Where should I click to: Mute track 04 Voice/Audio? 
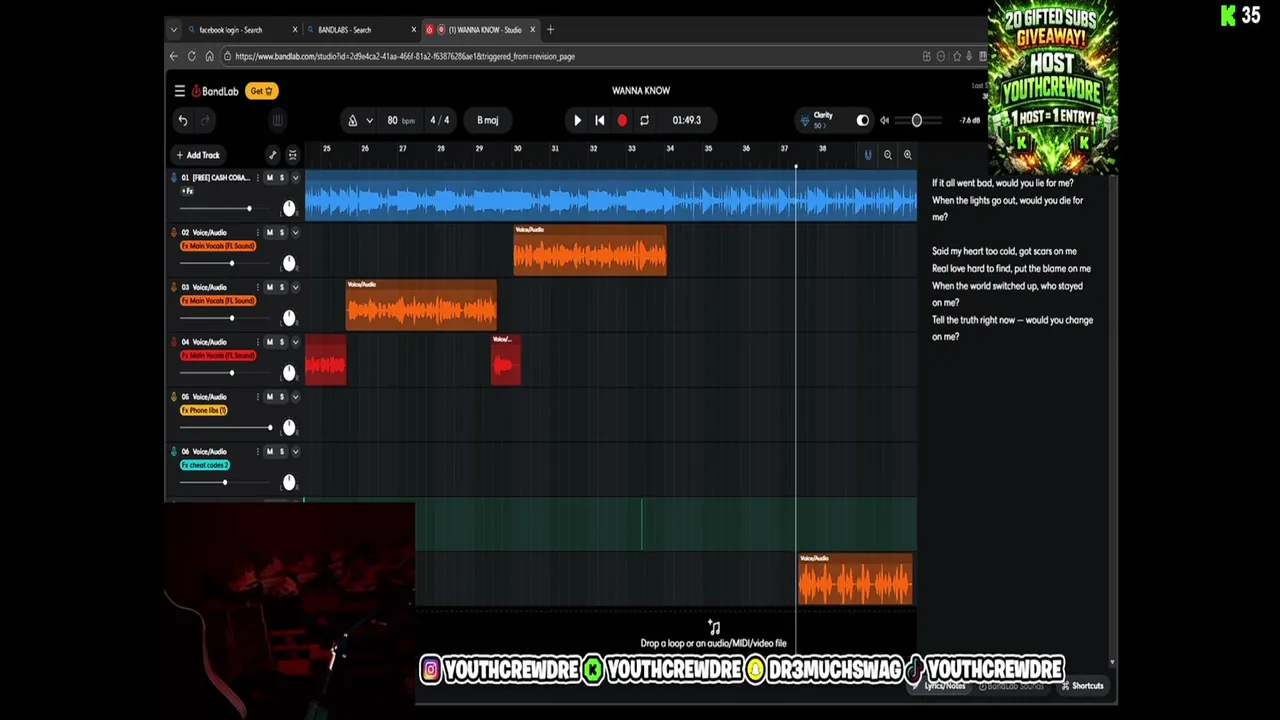coord(270,342)
